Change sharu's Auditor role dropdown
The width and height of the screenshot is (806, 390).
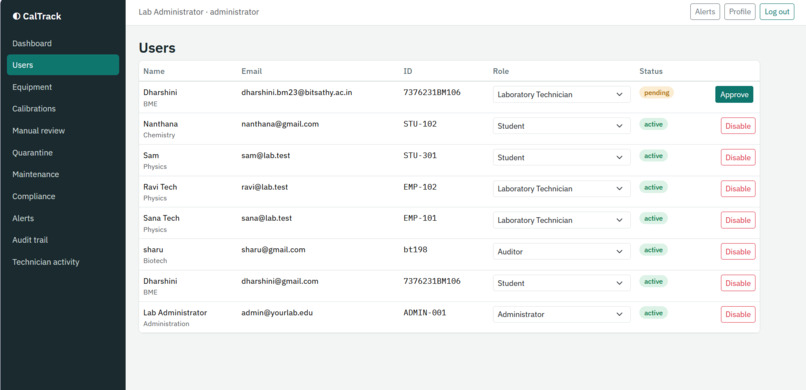(x=561, y=252)
